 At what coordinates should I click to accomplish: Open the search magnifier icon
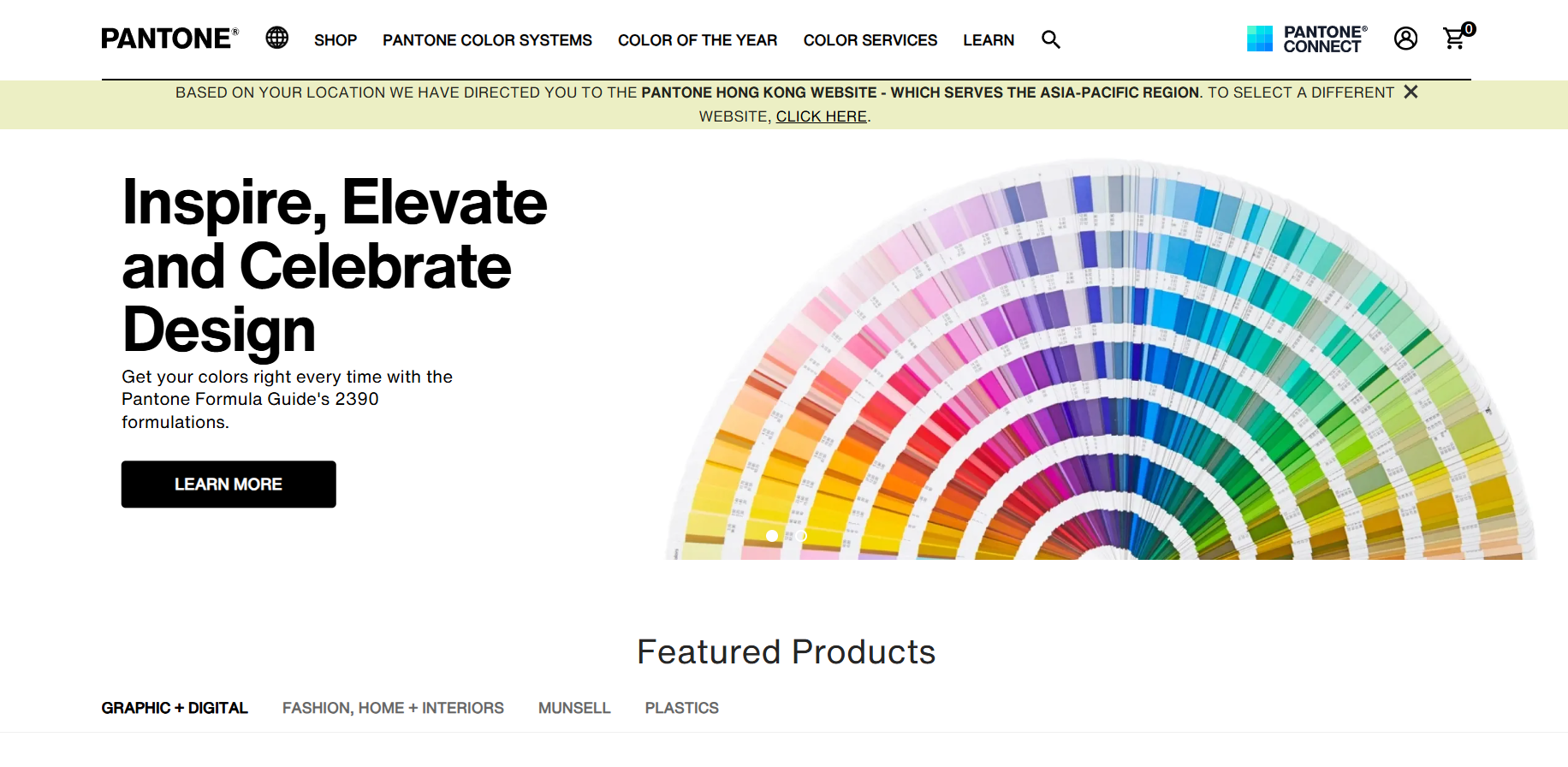point(1051,39)
